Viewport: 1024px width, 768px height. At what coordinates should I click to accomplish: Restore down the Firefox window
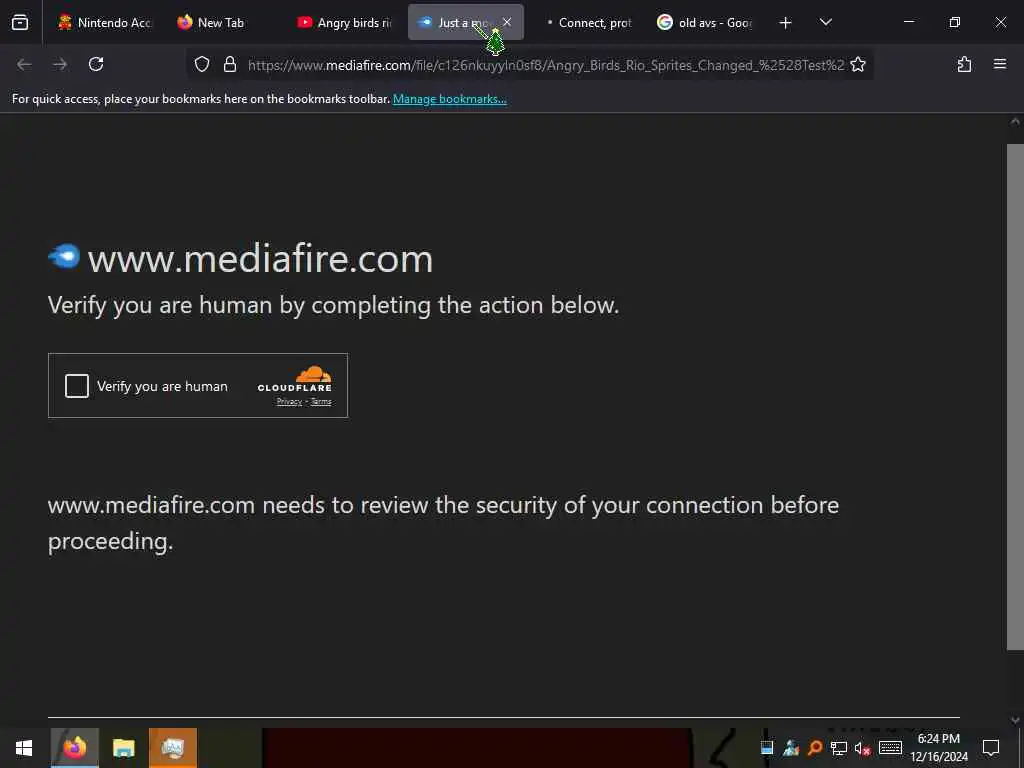point(954,22)
